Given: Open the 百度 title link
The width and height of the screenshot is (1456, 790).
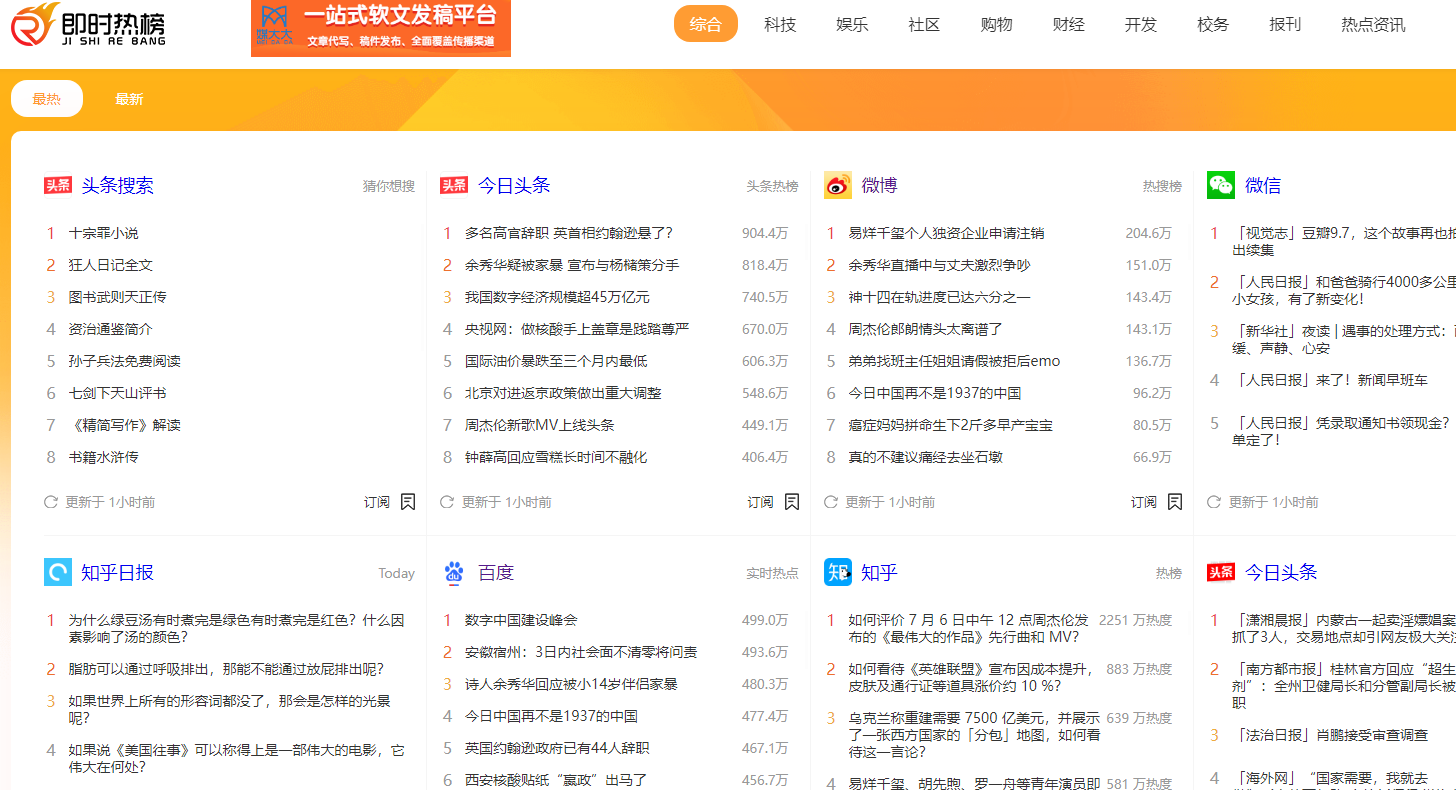Looking at the screenshot, I should pyautogui.click(x=496, y=572).
